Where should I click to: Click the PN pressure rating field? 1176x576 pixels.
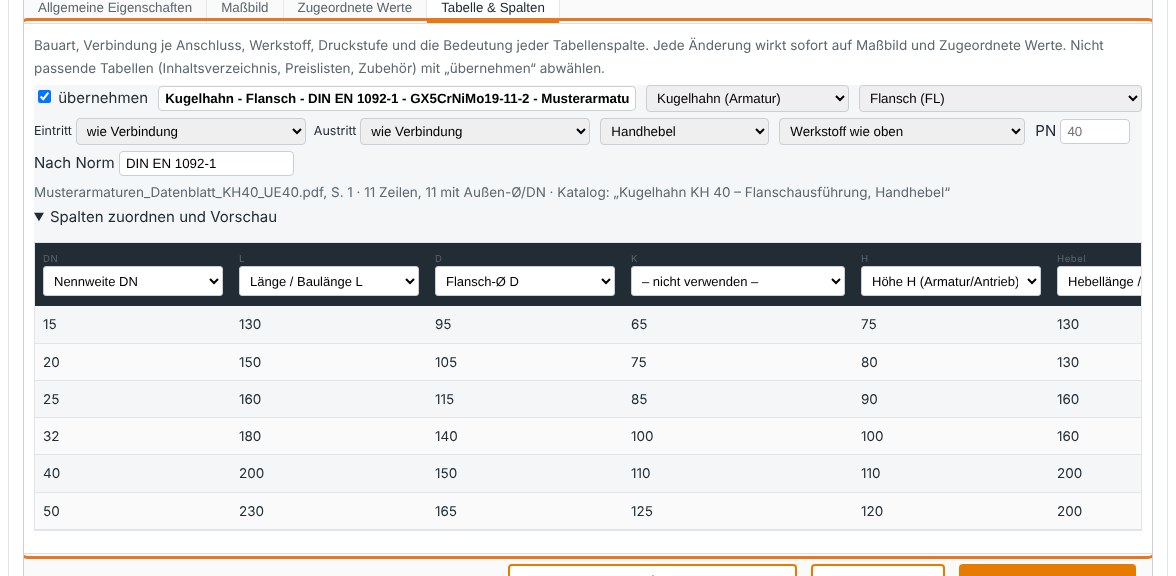(1094, 131)
